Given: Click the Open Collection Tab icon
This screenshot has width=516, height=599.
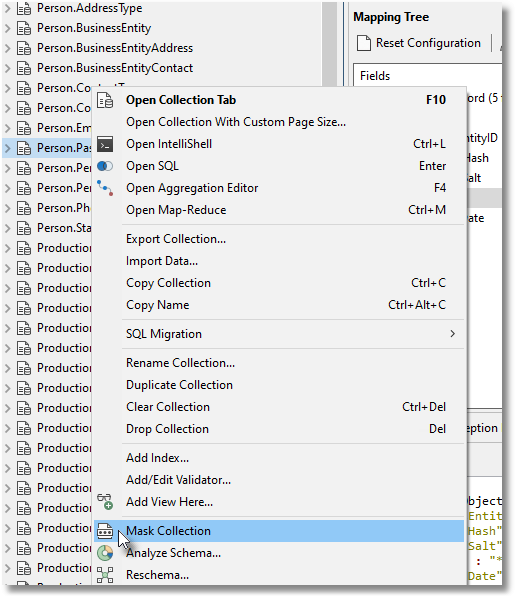Looking at the screenshot, I should tap(105, 100).
